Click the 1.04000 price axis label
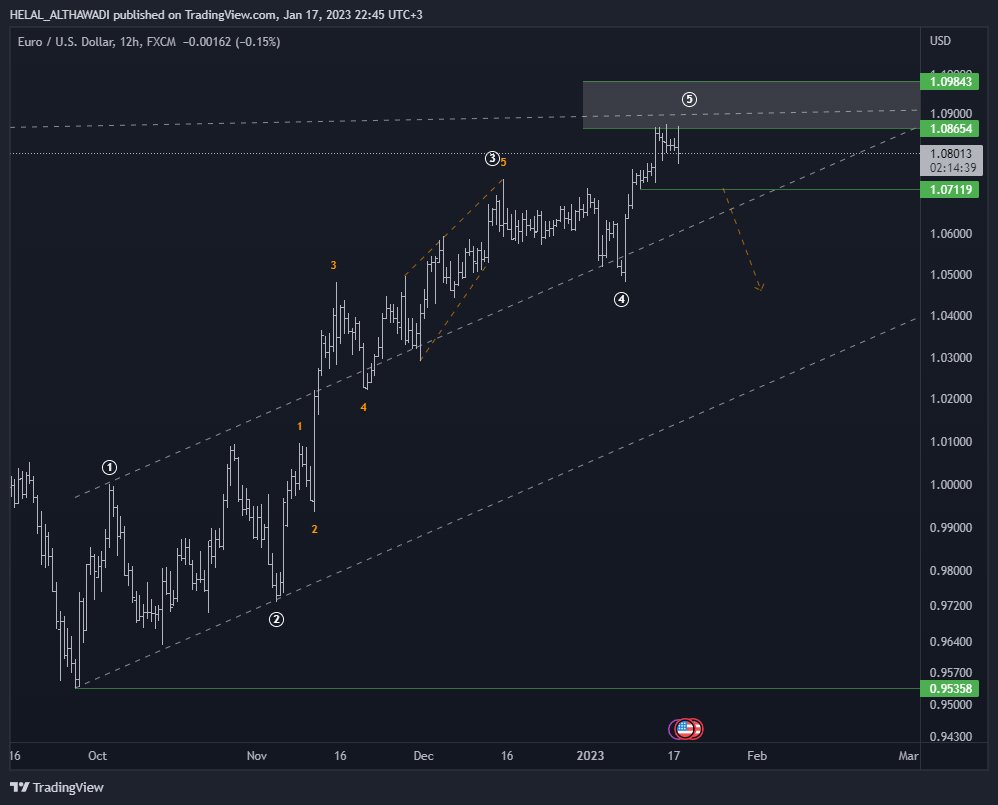This screenshot has height=805, width=998. [951, 316]
